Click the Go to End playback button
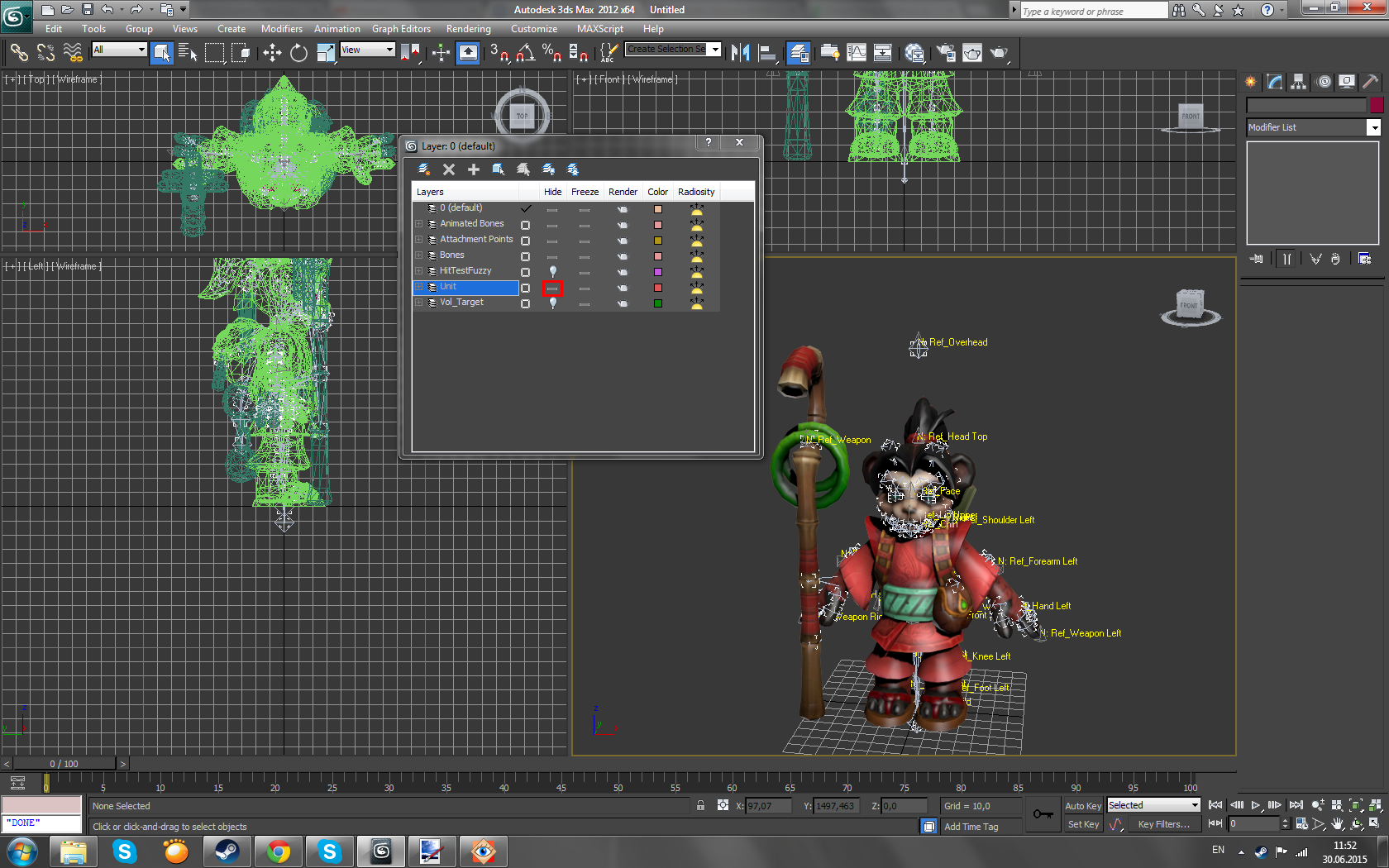 (1296, 805)
